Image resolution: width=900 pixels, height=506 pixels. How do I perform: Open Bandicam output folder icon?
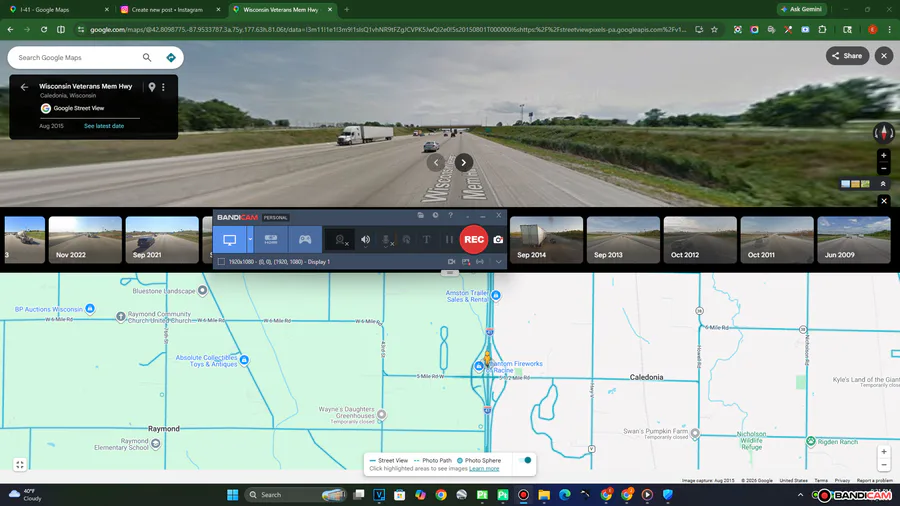tap(421, 215)
